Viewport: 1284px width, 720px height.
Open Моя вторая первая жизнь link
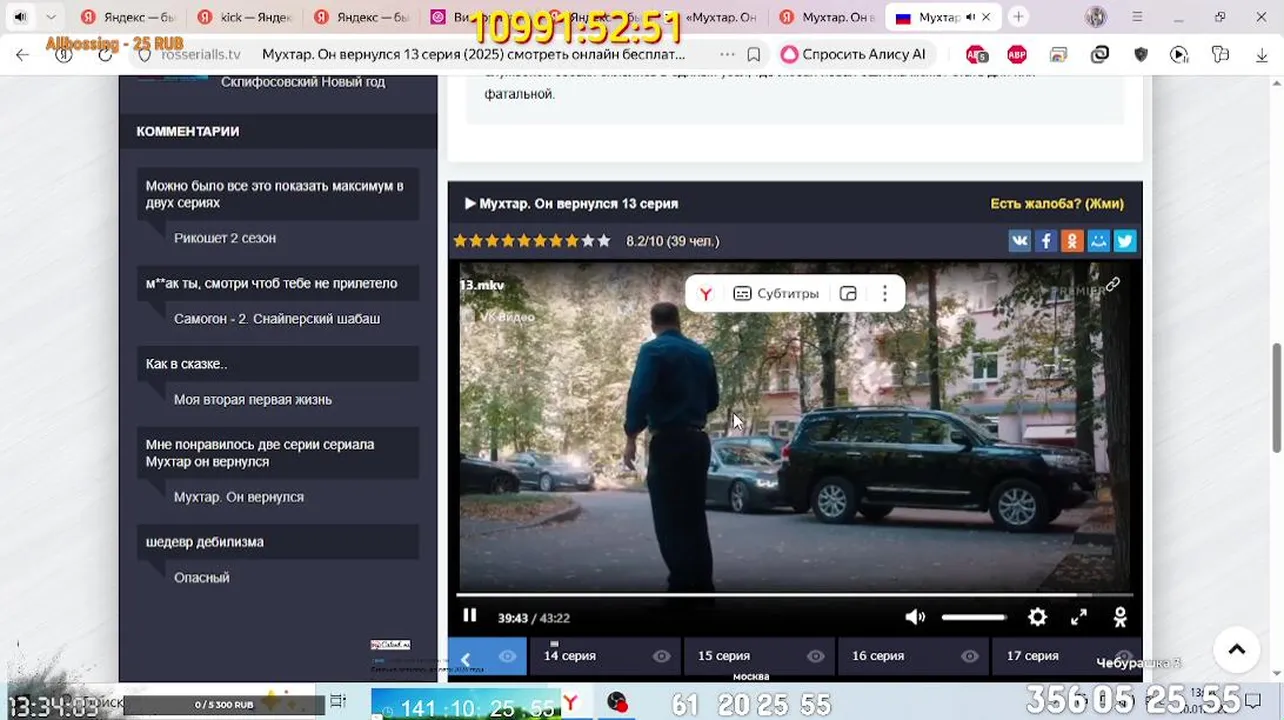tap(253, 400)
